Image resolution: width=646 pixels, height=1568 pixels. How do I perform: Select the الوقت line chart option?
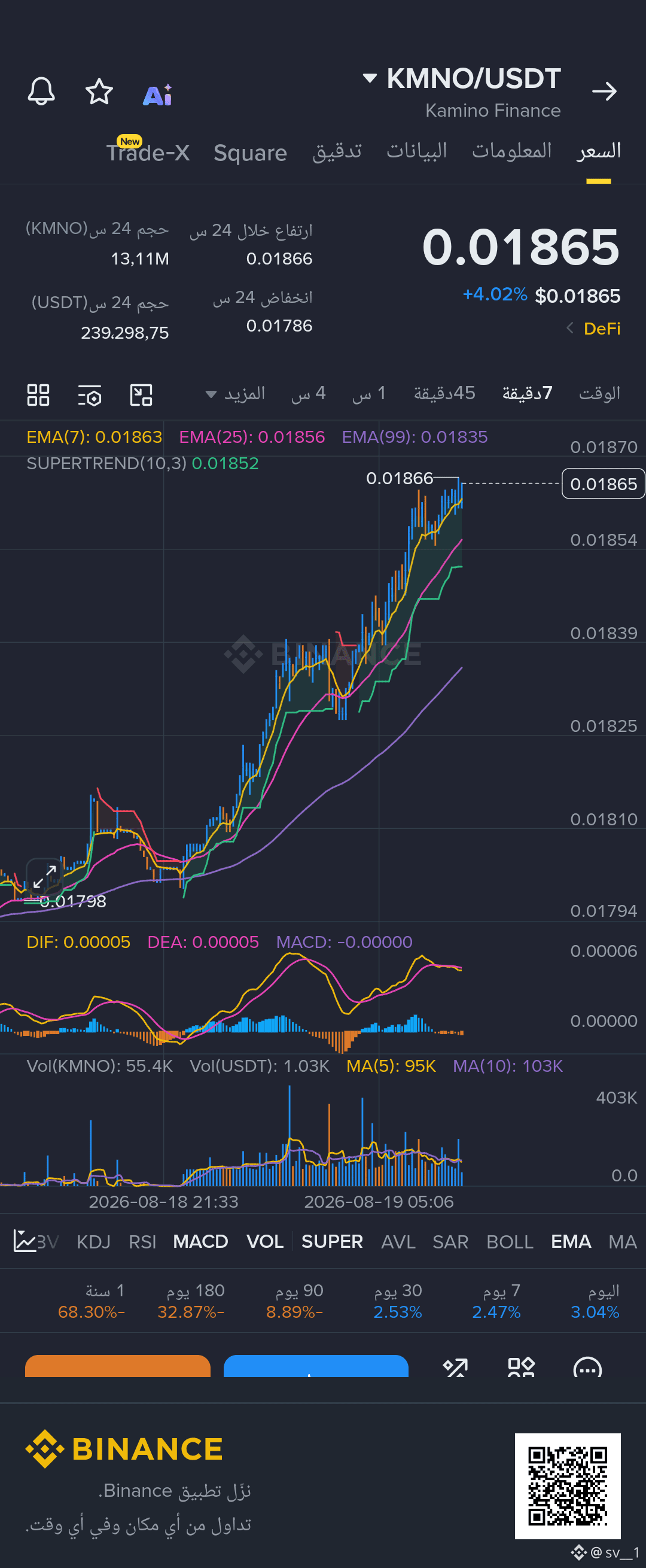(599, 394)
